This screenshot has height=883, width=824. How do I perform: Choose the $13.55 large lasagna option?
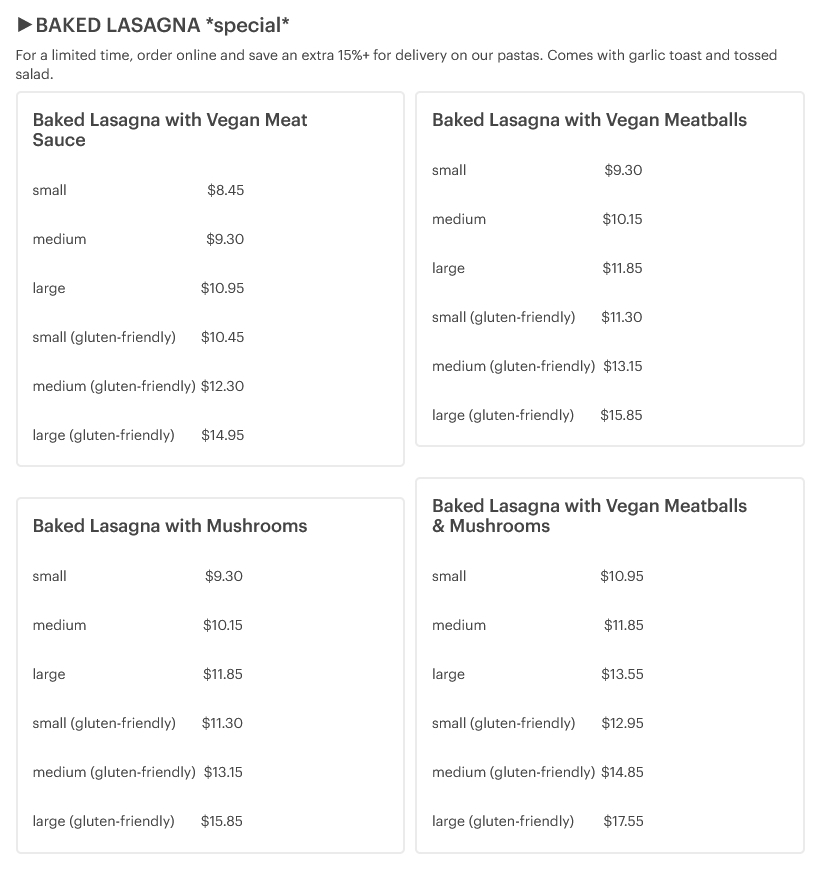(x=537, y=674)
